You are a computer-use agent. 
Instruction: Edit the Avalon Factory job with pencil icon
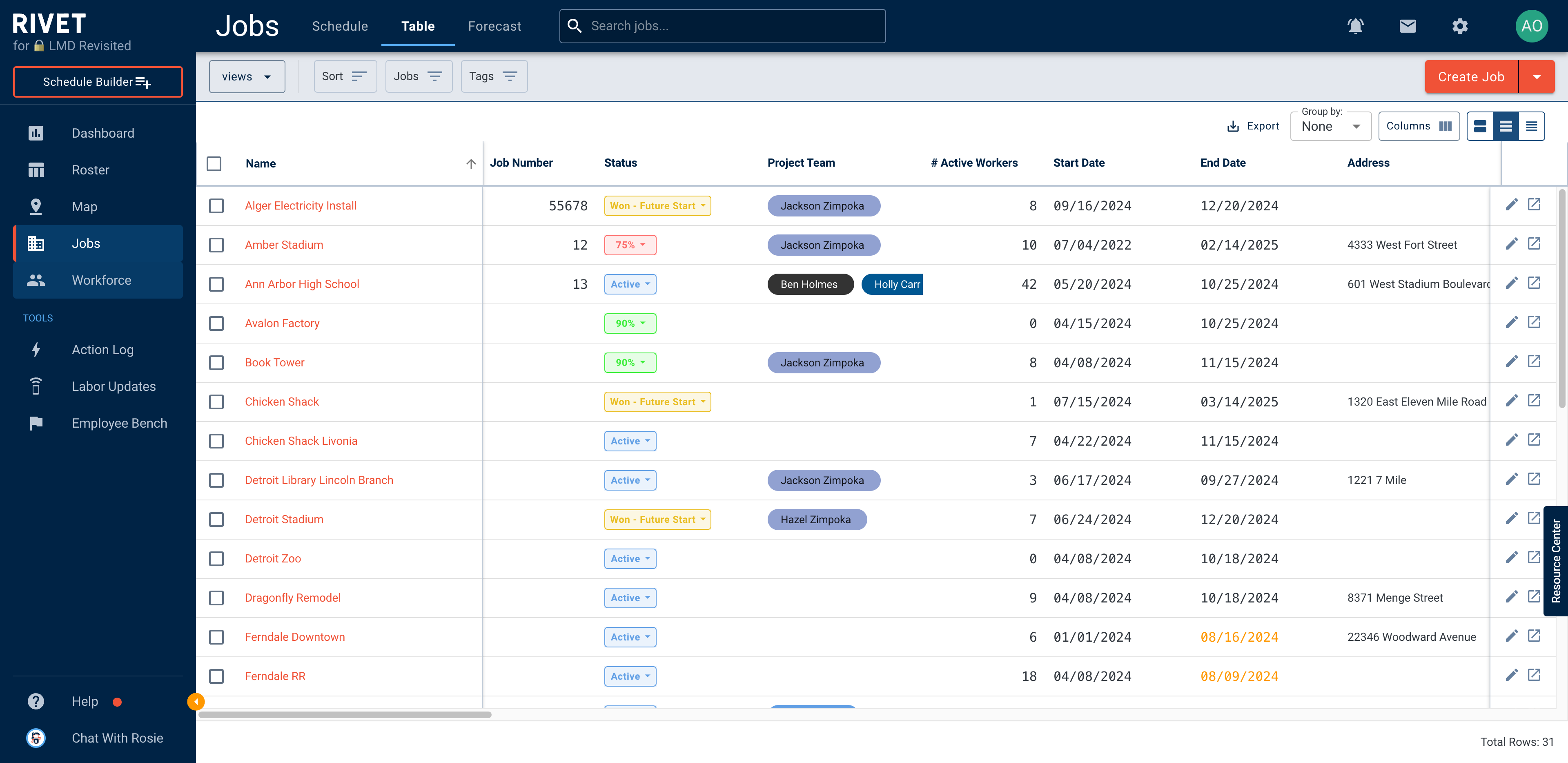(x=1511, y=322)
